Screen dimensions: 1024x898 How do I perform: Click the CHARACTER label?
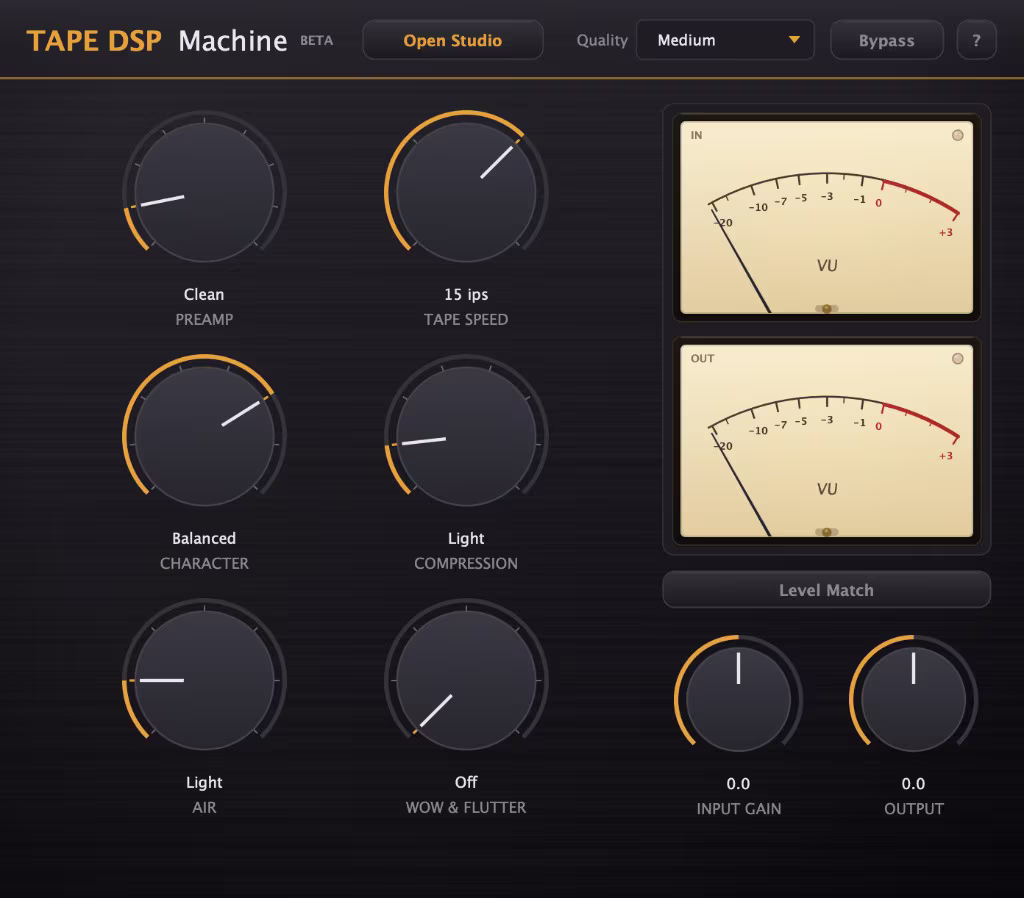(x=204, y=563)
